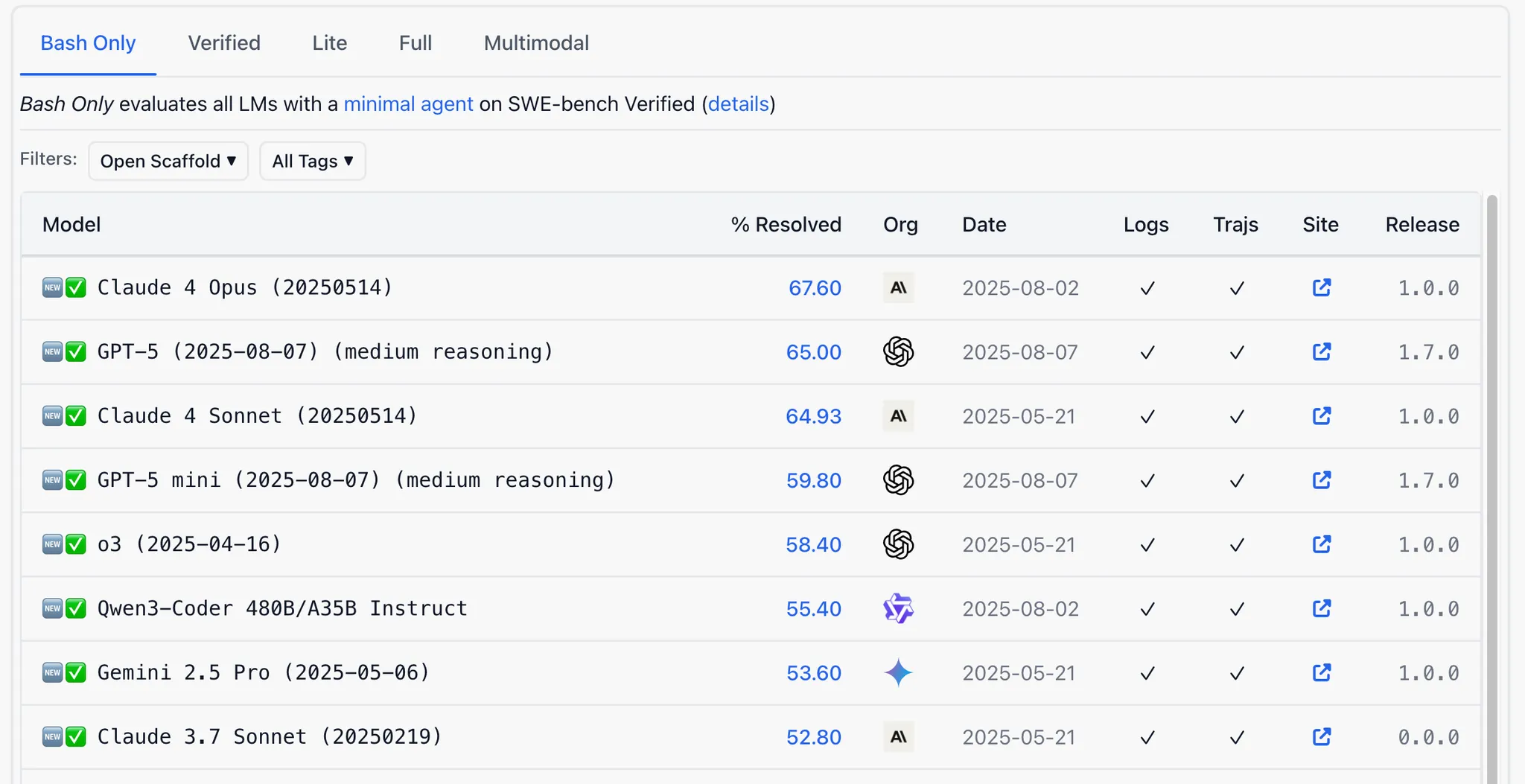The width and height of the screenshot is (1525, 784).
Task: Click Anthropic org logo in Claude 3.7 Sonnet row
Action: 899,737
